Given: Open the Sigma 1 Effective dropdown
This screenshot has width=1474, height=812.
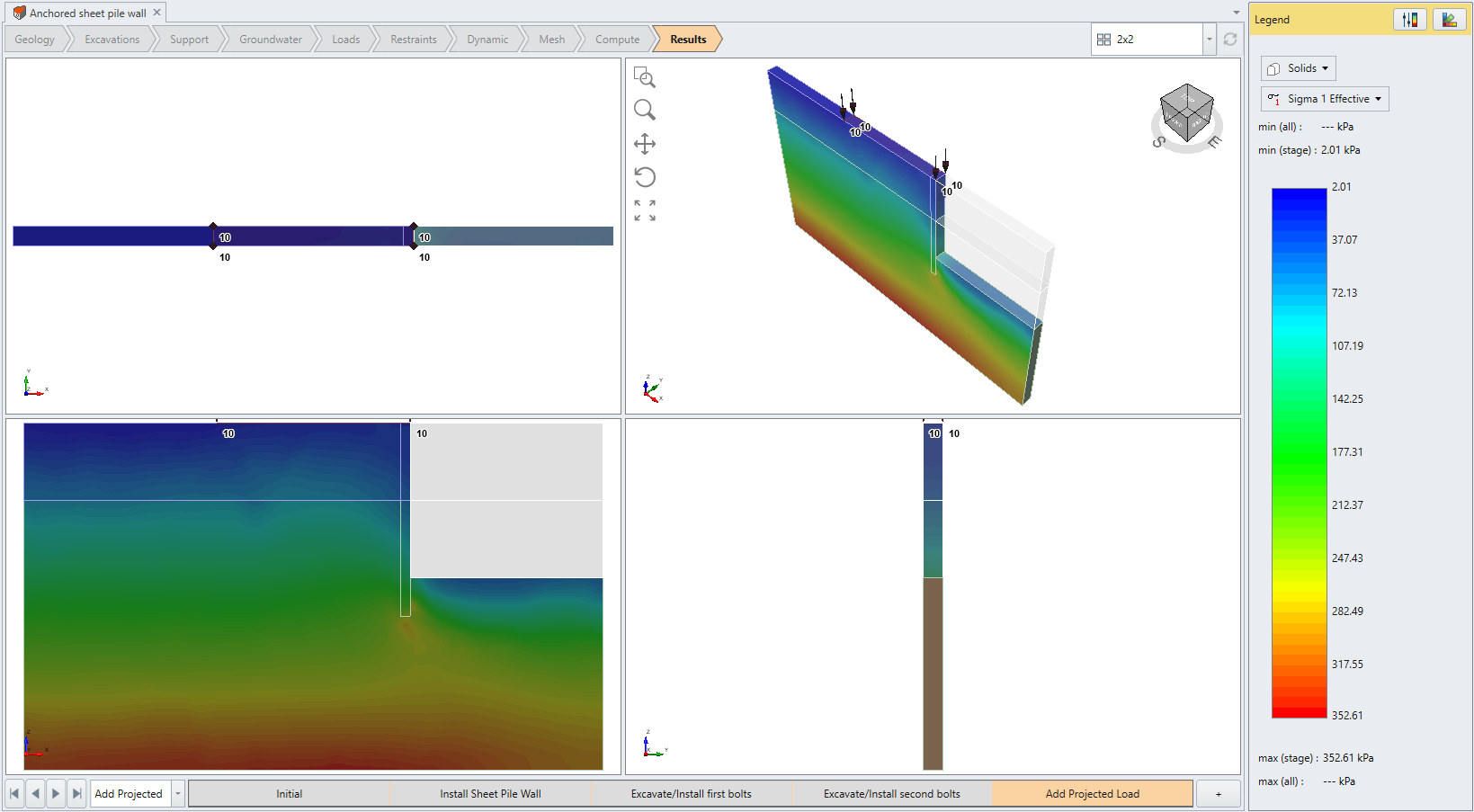Looking at the screenshot, I should point(1325,99).
